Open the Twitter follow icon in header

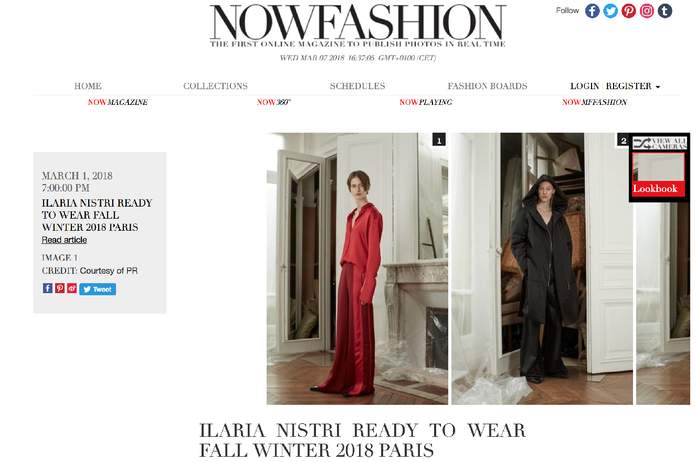(x=610, y=11)
